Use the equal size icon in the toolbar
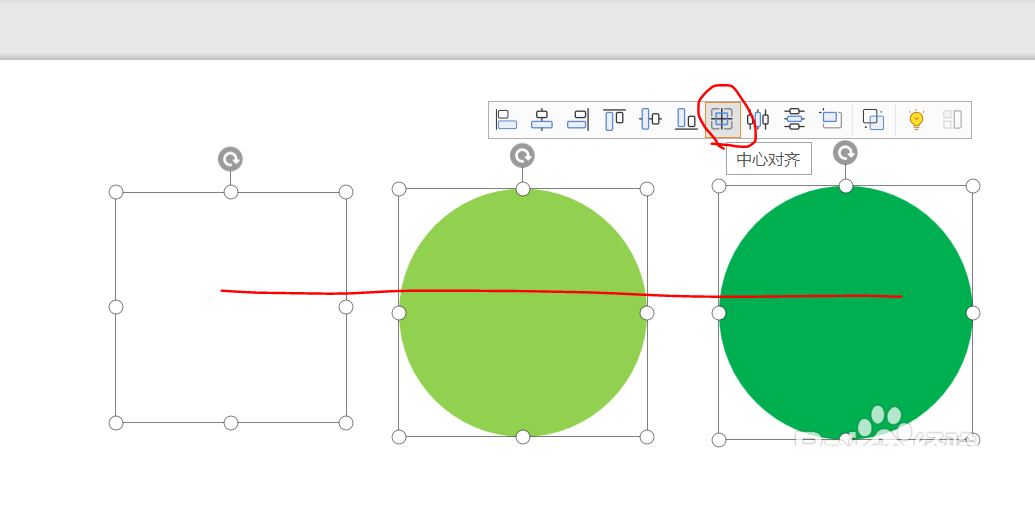This screenshot has width=1035, height=515. coord(830,120)
